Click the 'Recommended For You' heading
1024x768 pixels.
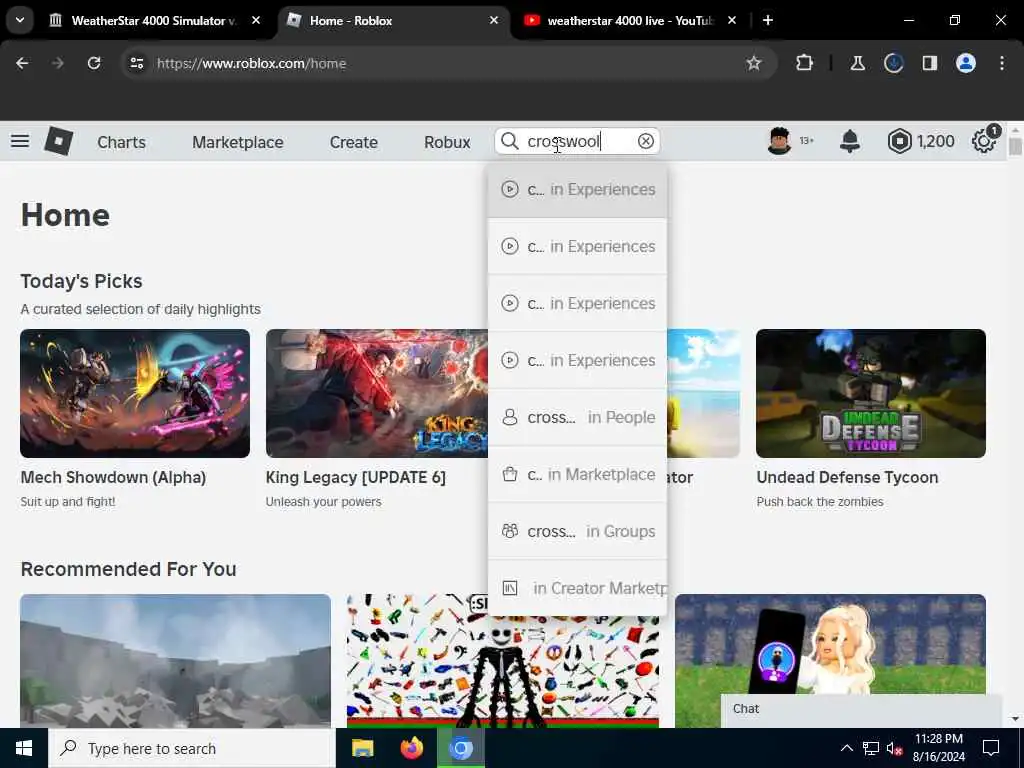129,569
